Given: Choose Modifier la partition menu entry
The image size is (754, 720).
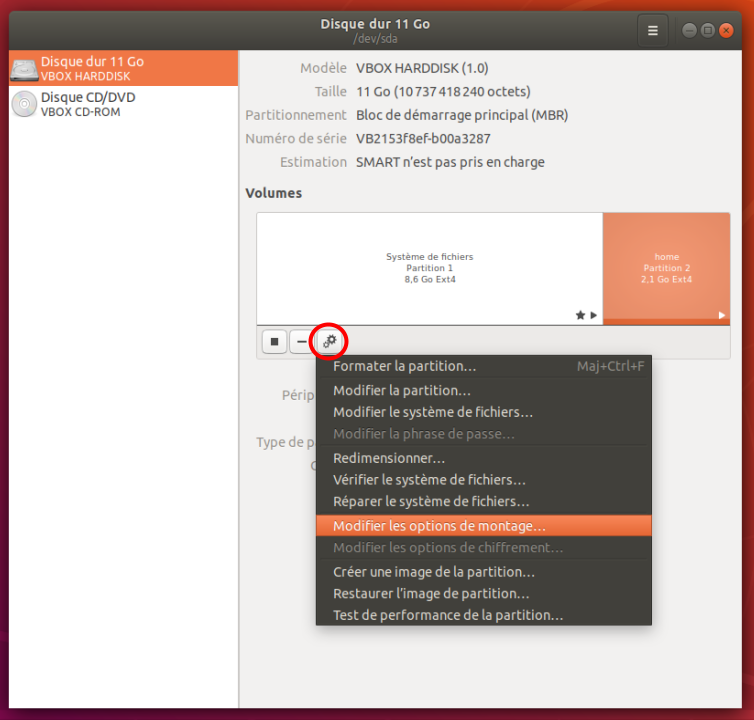Looking at the screenshot, I should [401, 391].
